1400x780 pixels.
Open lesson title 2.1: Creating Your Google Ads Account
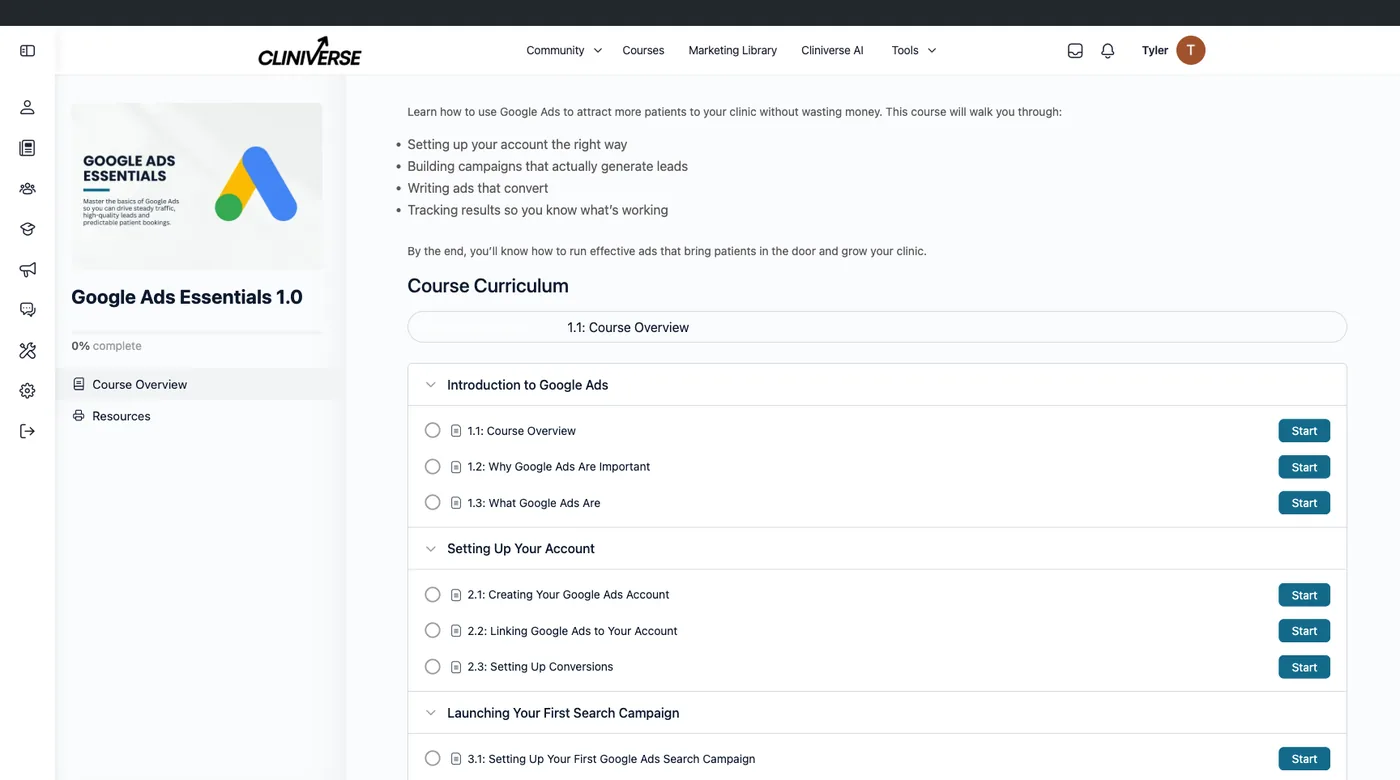[x=568, y=595]
